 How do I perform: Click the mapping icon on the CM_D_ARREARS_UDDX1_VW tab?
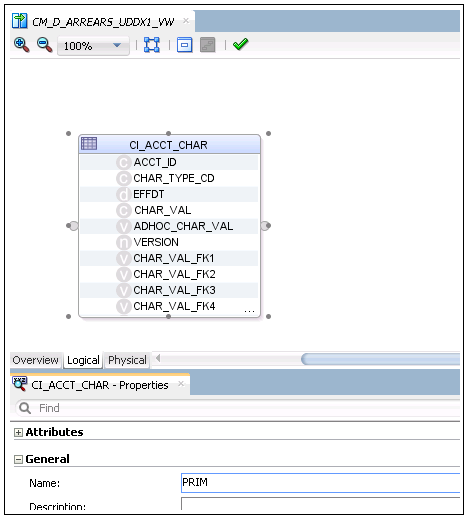(19, 21)
